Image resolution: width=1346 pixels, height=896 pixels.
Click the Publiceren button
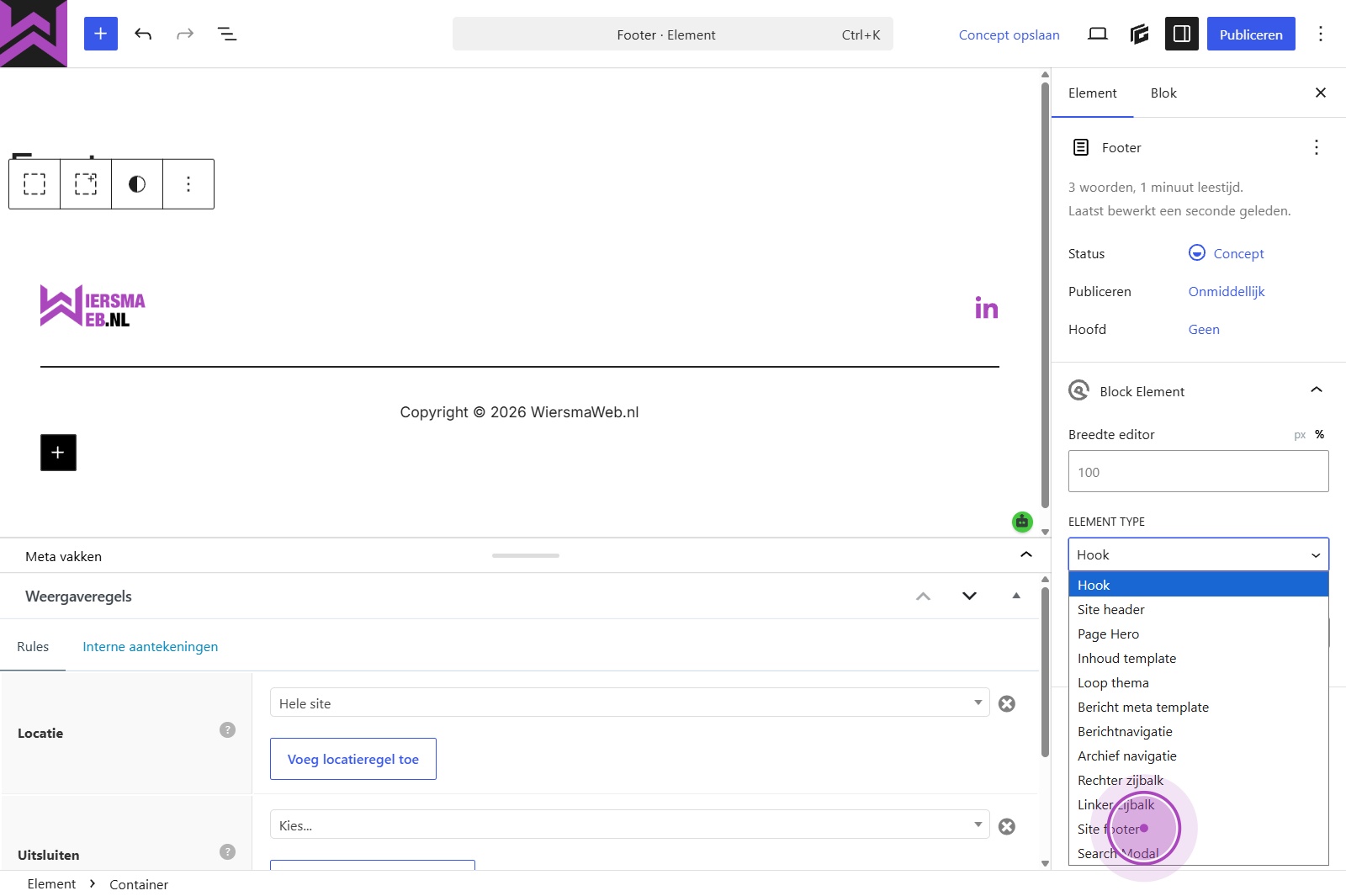(x=1251, y=34)
